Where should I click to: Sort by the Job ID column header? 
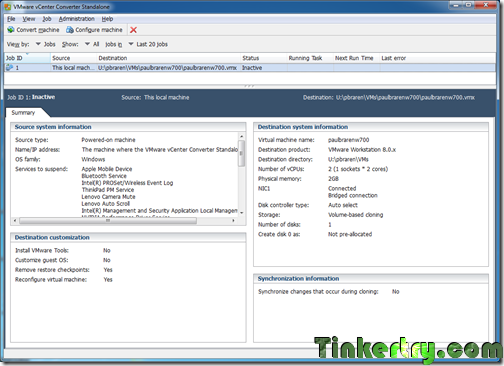27,58
